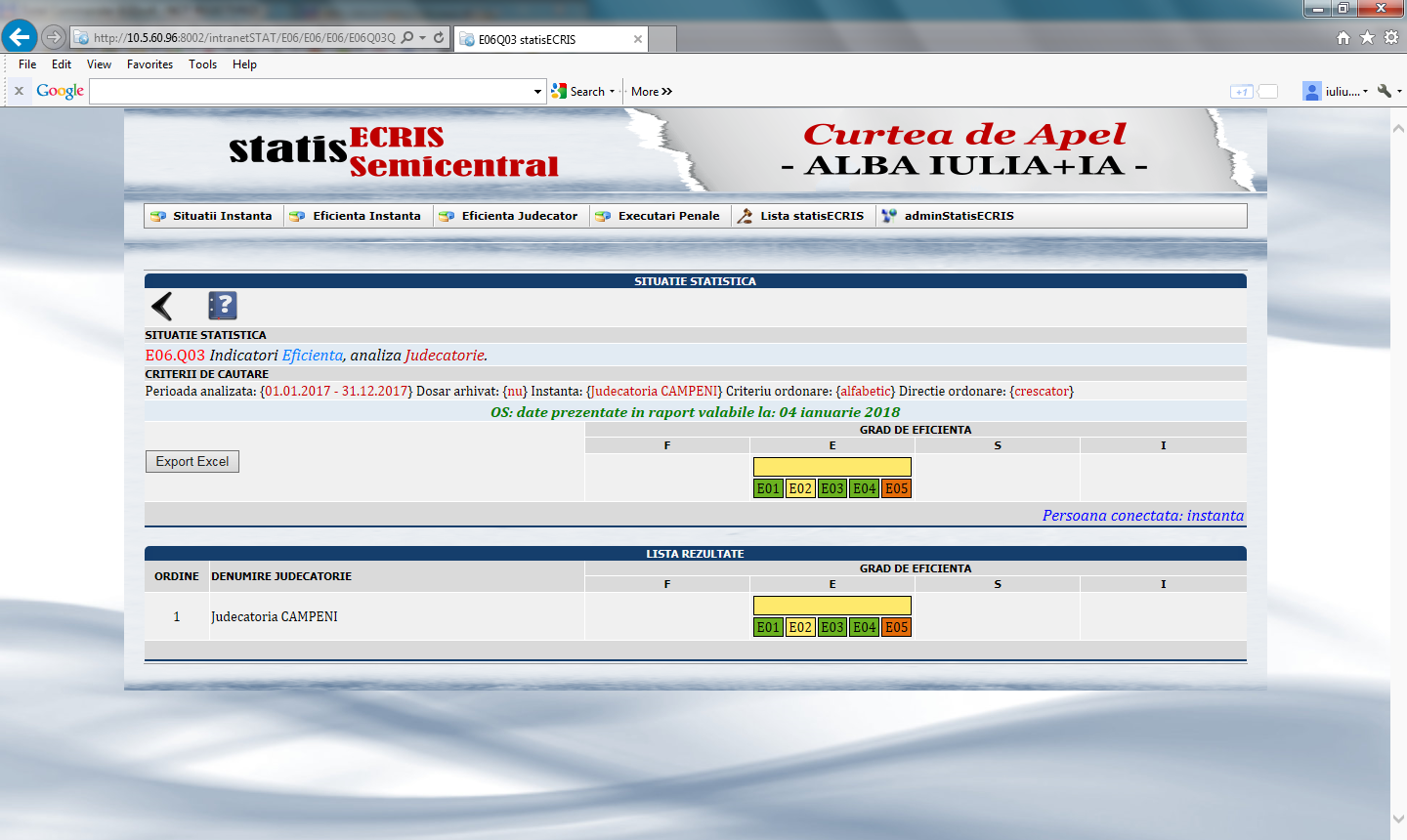Click the browser back arrow button
This screenshot has width=1407, height=840.
(x=19, y=37)
